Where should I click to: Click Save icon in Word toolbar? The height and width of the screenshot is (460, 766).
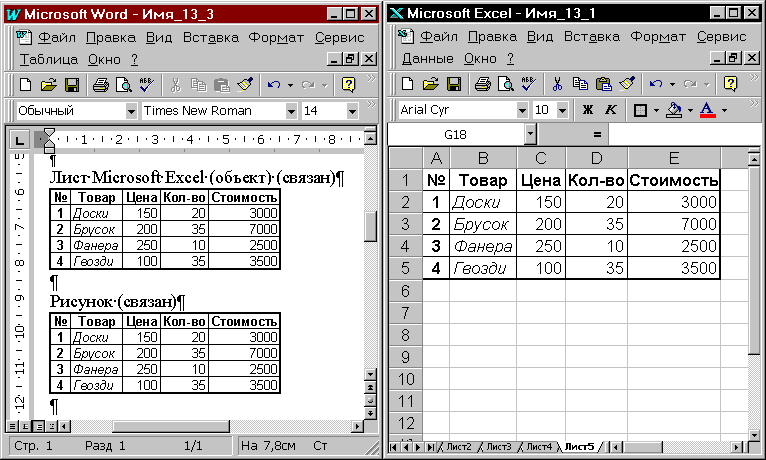tap(73, 84)
